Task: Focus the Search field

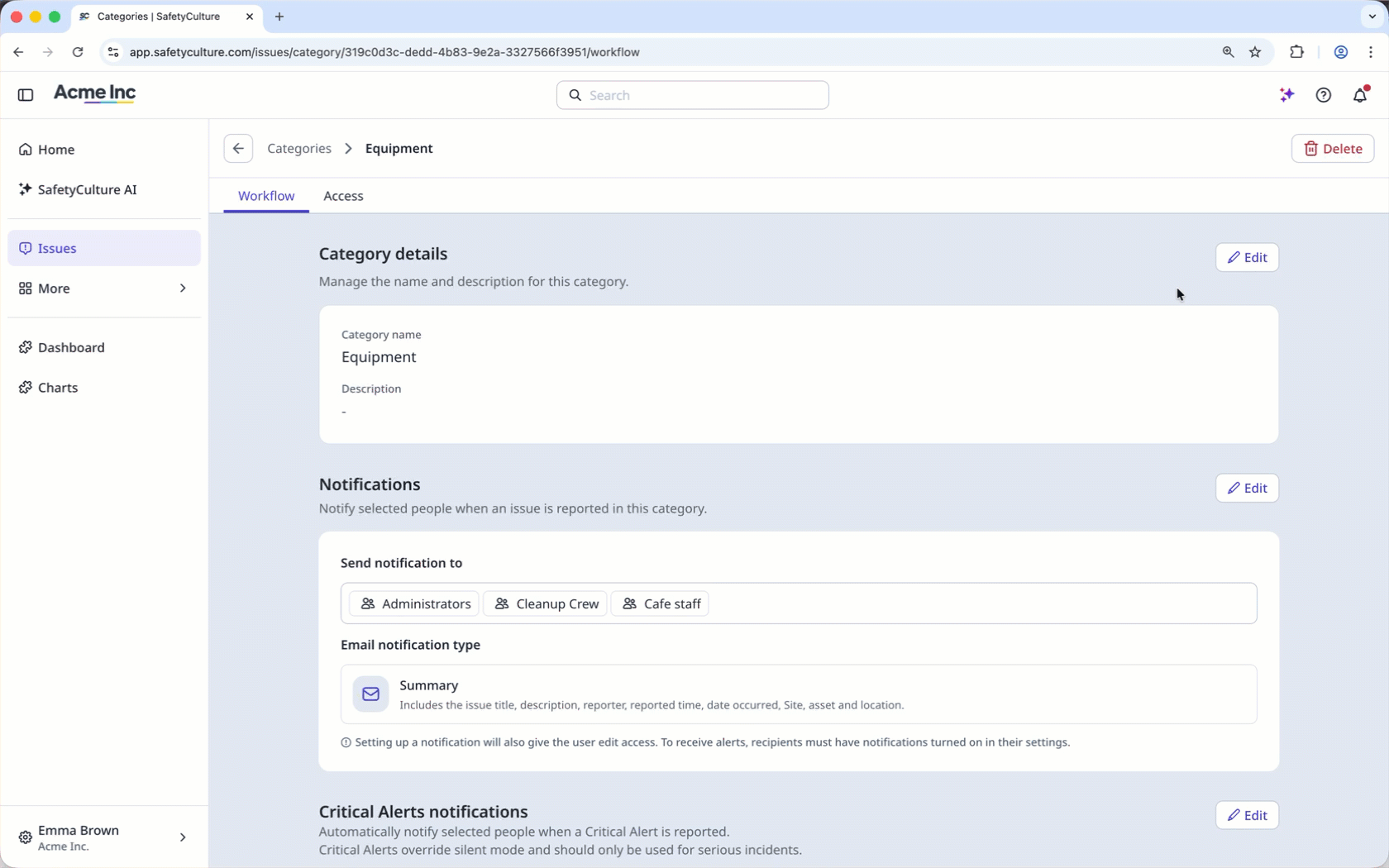Action: [693, 95]
